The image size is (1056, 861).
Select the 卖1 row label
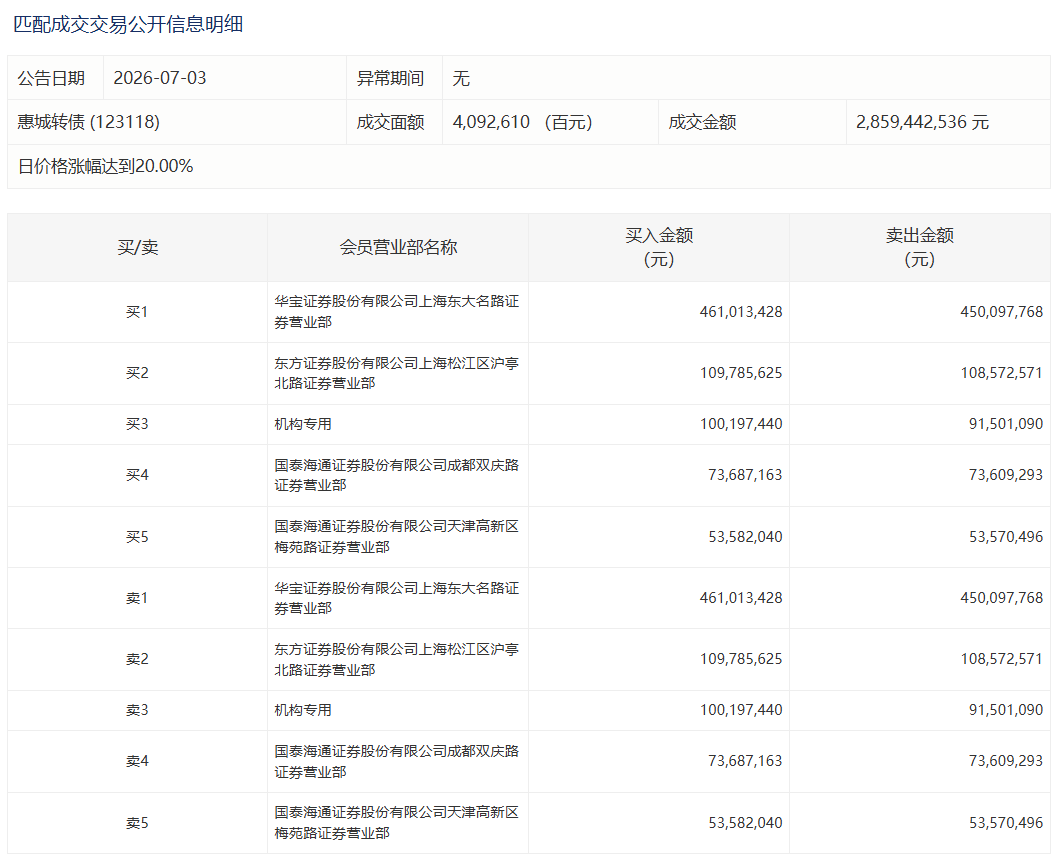click(137, 598)
